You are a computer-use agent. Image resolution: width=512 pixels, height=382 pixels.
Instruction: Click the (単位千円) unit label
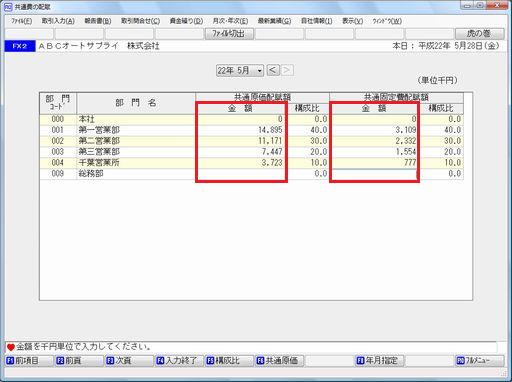pyautogui.click(x=437, y=80)
